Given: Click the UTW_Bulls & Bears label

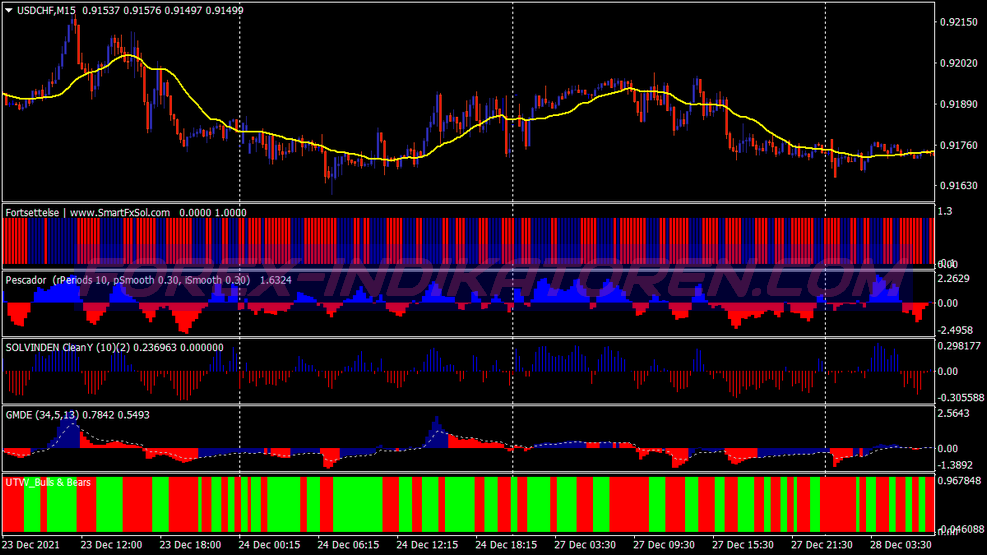Looking at the screenshot, I should [x=48, y=483].
